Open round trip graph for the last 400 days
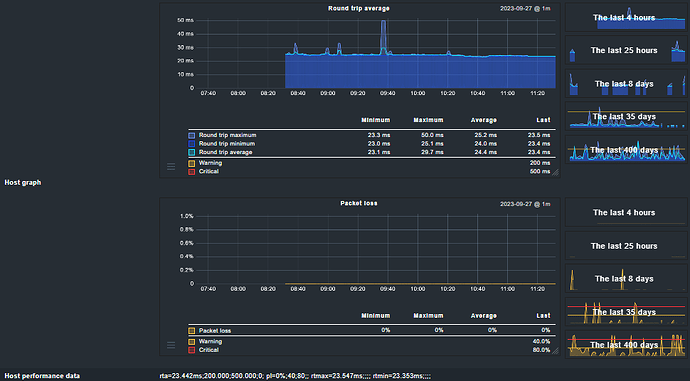This screenshot has height=381, width=690. coord(626,150)
